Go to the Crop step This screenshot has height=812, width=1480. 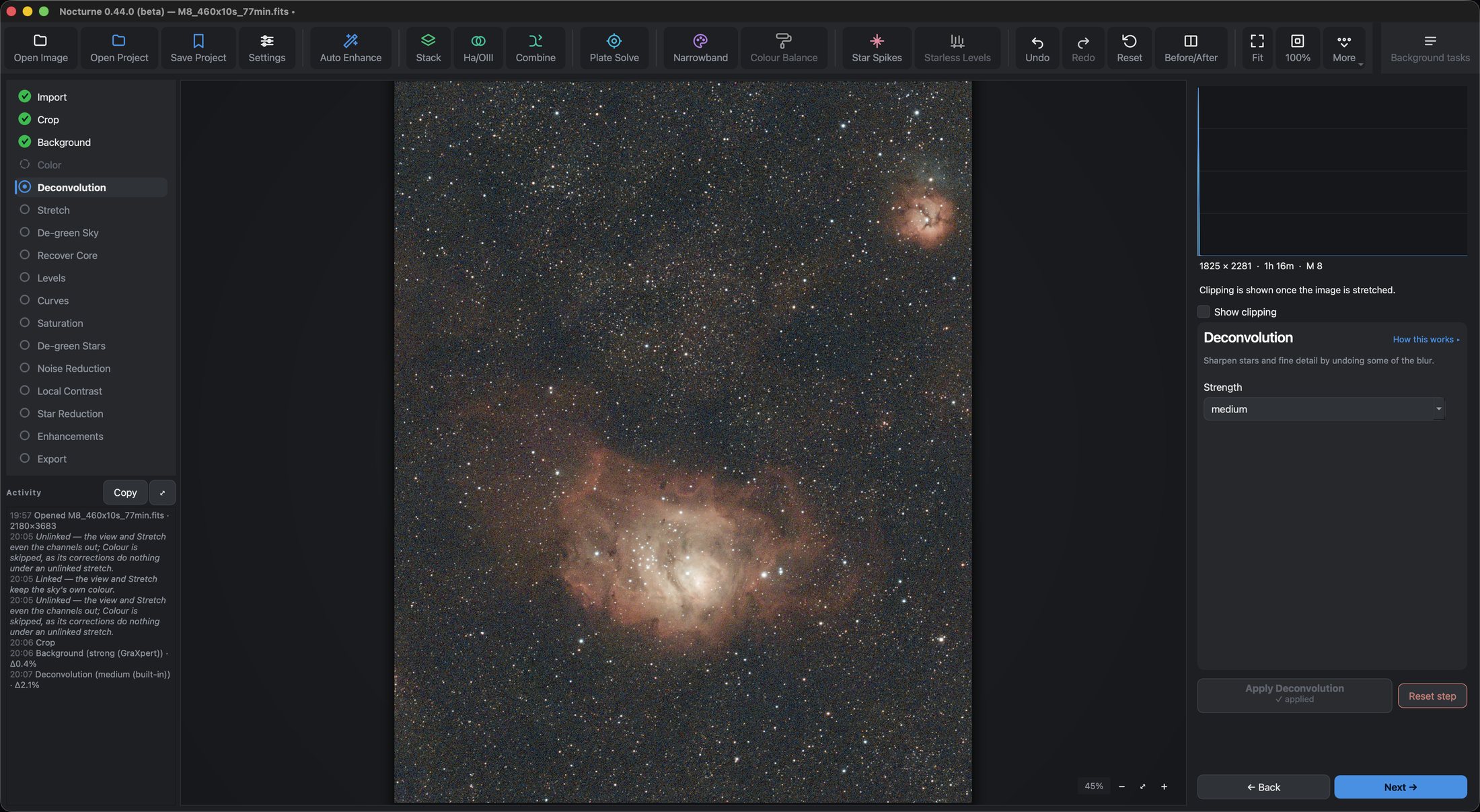coord(90,120)
